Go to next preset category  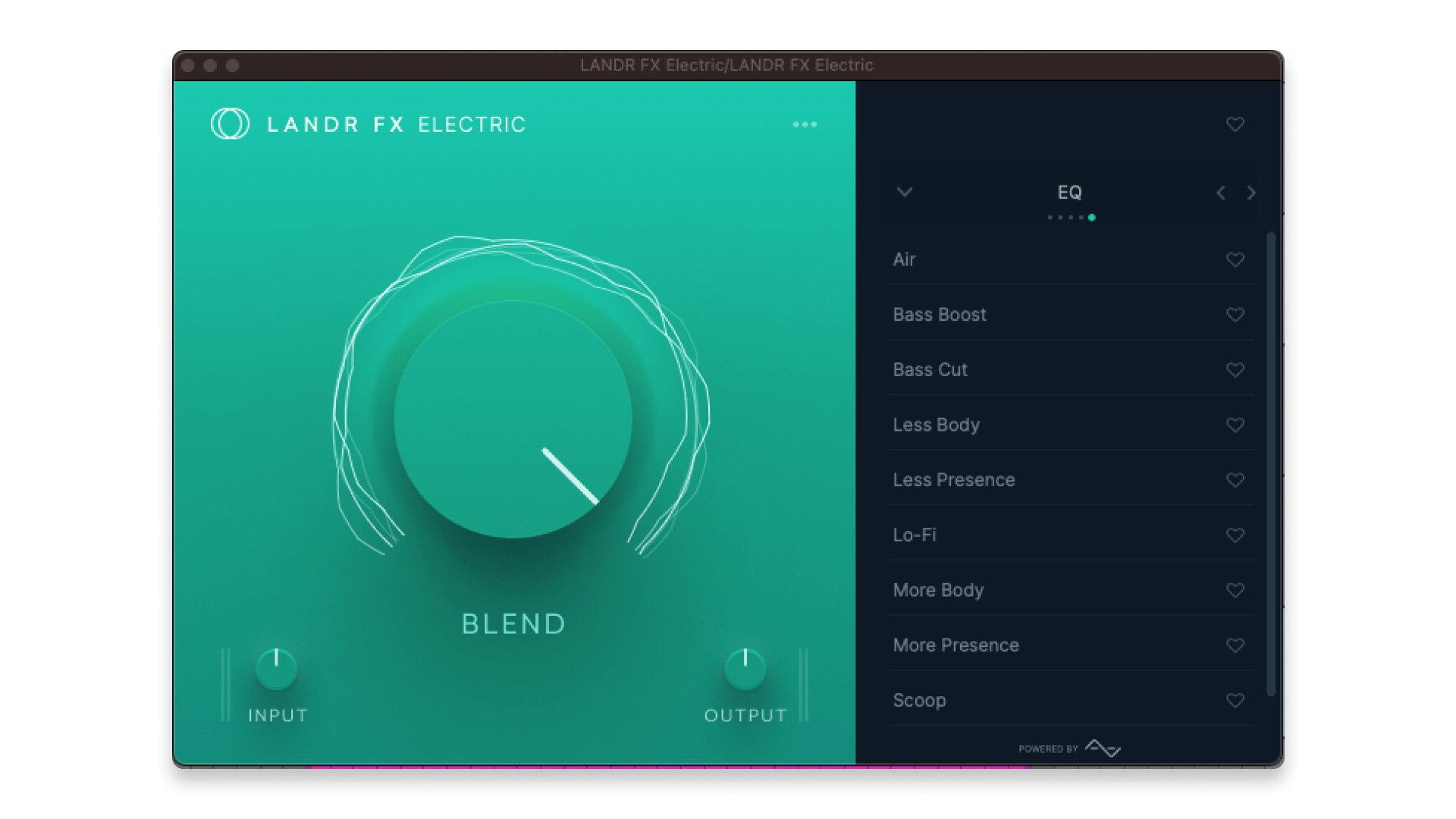(1251, 193)
